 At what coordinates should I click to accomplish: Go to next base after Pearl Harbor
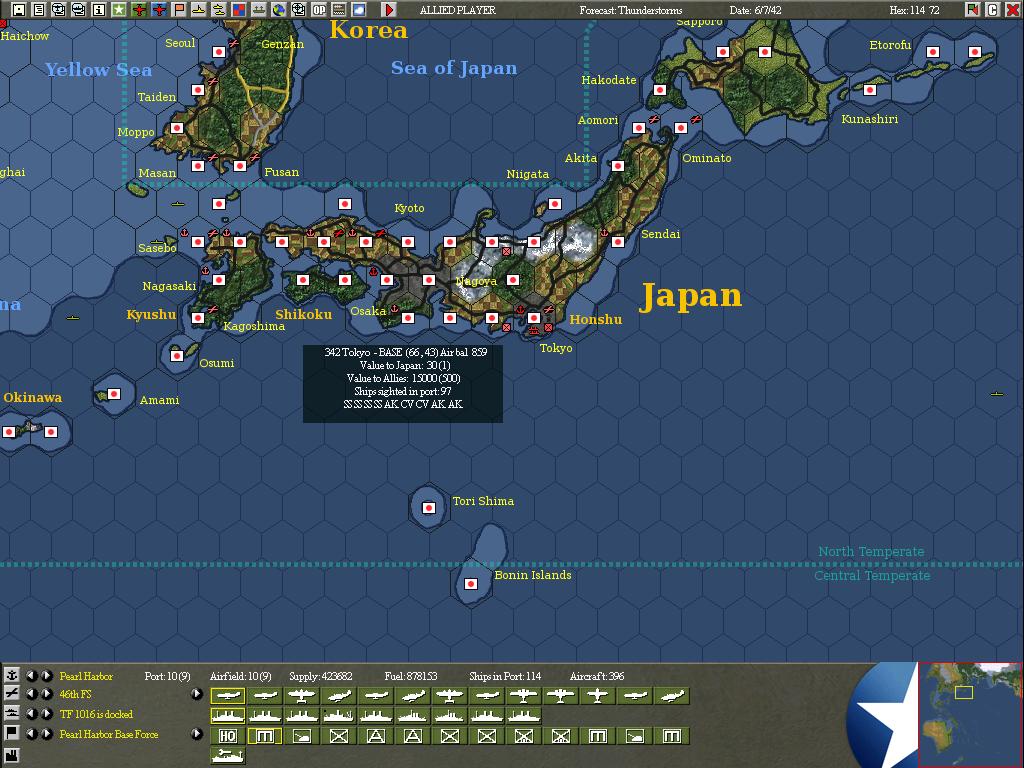pyautogui.click(x=47, y=675)
